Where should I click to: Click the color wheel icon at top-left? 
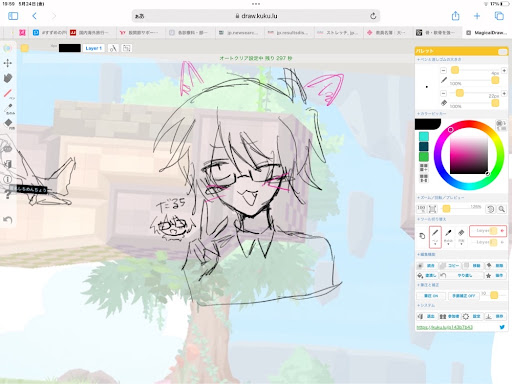click(x=7, y=48)
